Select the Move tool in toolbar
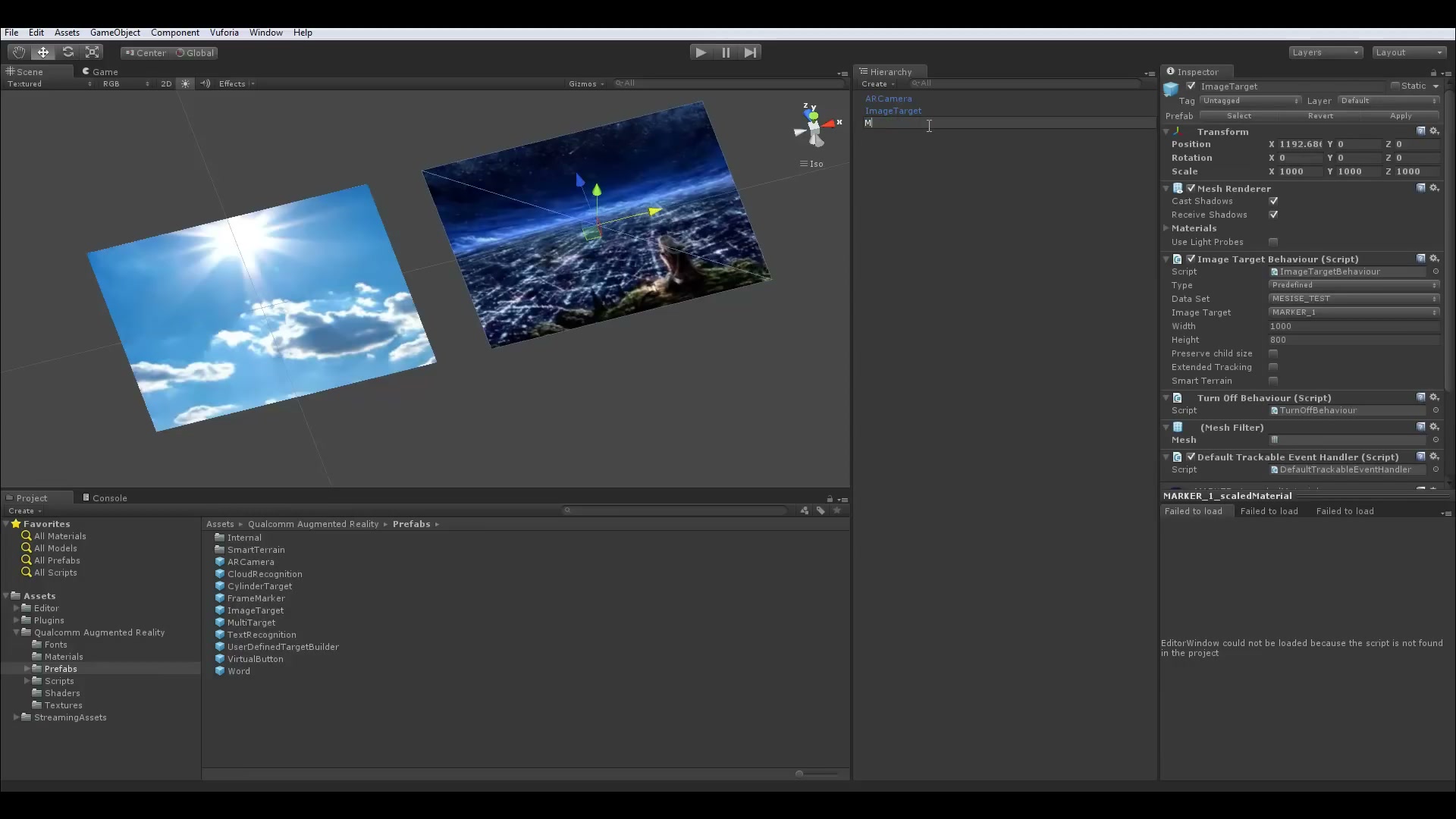The width and height of the screenshot is (1456, 819). tap(43, 52)
